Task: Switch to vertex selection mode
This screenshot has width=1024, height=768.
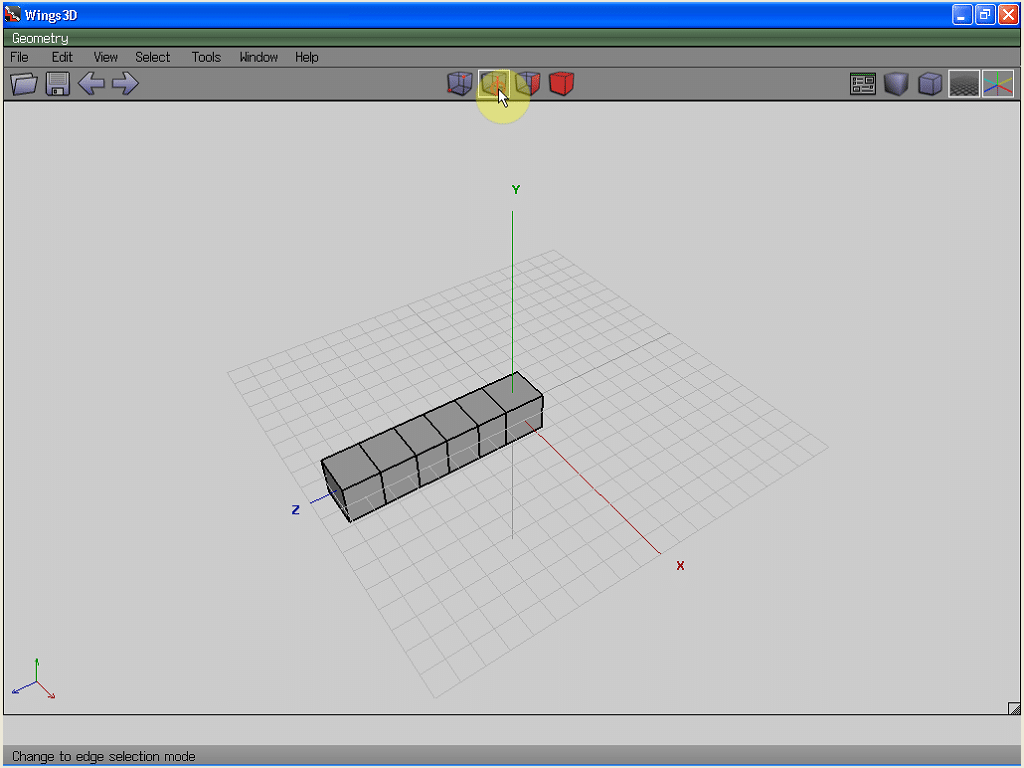Action: pyautogui.click(x=459, y=84)
